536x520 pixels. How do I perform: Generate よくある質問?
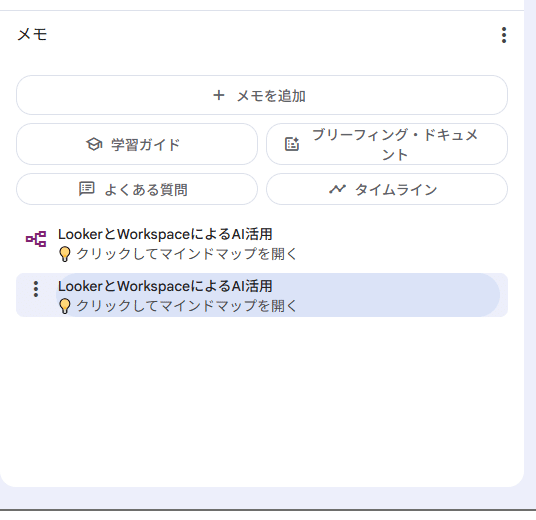137,189
